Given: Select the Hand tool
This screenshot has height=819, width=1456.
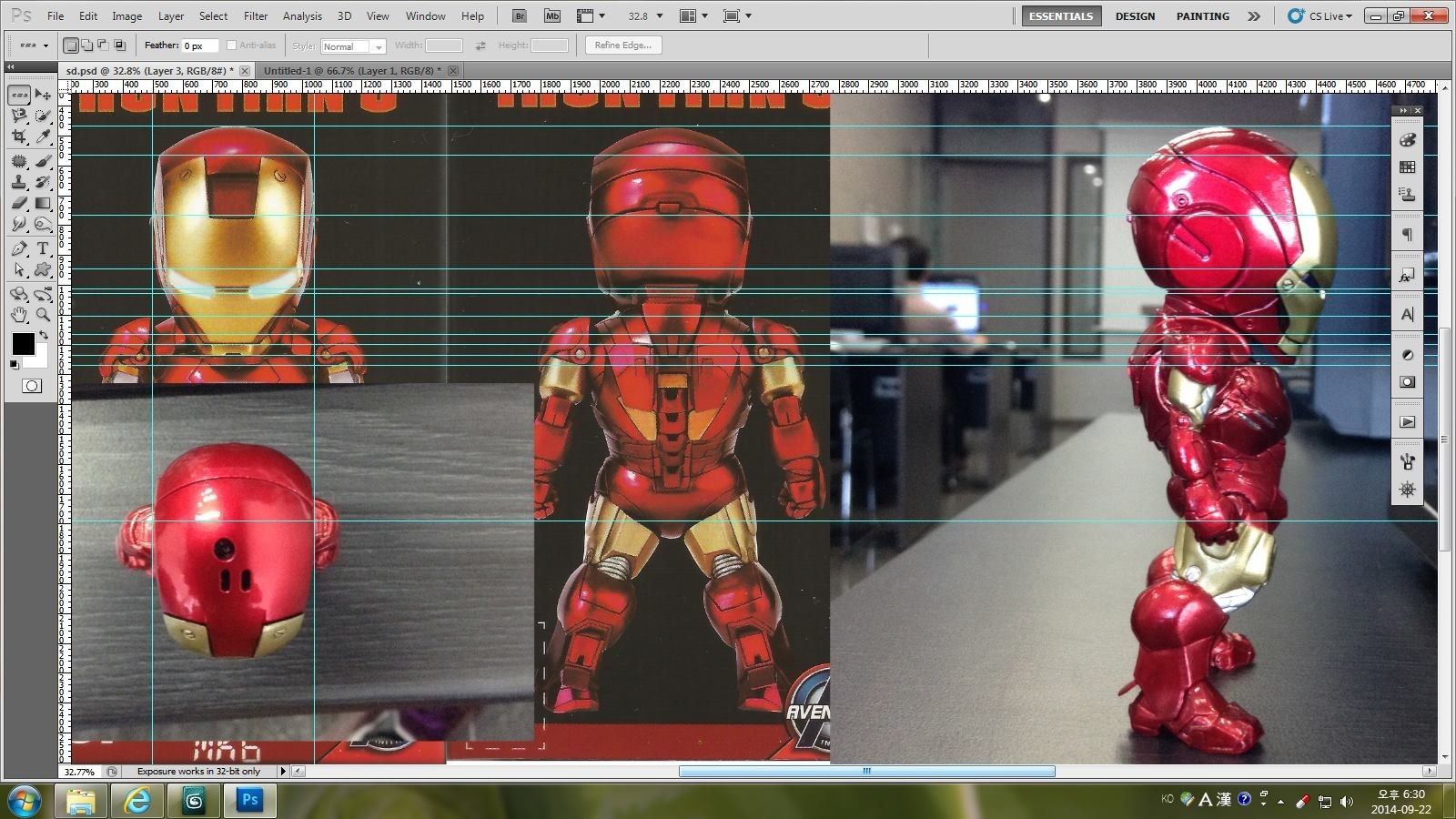Looking at the screenshot, I should 19,315.
